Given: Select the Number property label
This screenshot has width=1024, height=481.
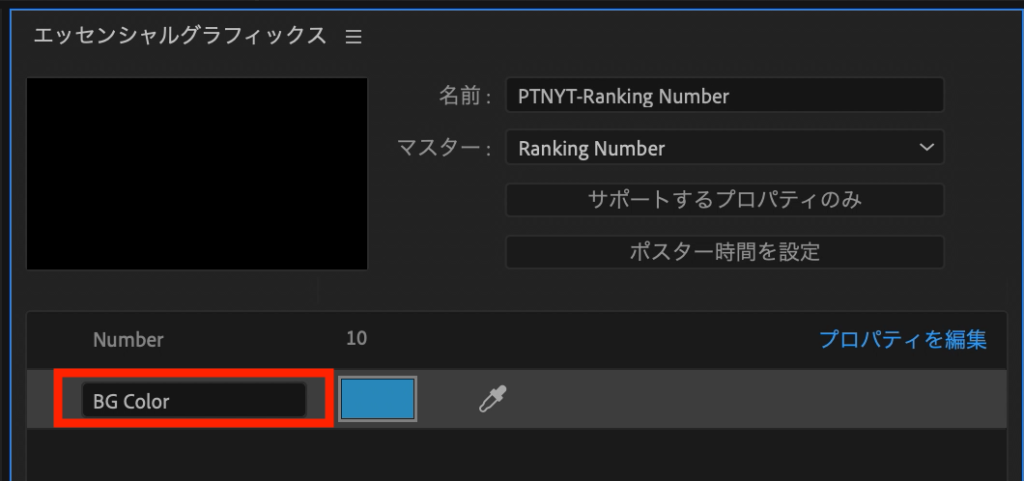Looking at the screenshot, I should point(128,339).
